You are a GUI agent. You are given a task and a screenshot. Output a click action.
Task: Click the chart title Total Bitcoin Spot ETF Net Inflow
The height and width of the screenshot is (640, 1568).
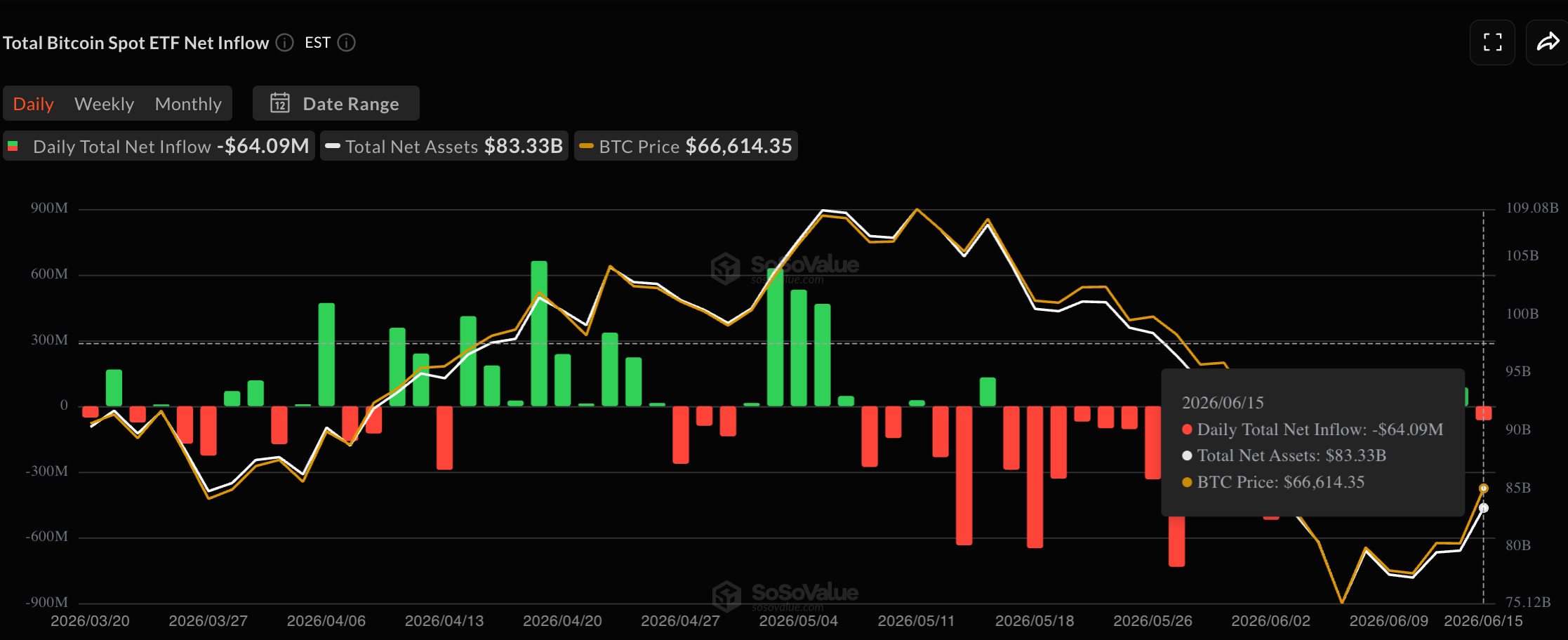click(x=136, y=43)
